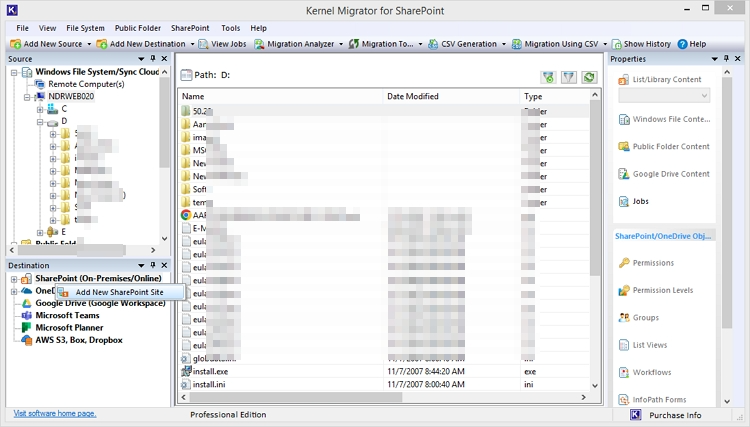Select Microsoft Planner destination
Viewport: 750px width, 427px height.
[x=69, y=328]
